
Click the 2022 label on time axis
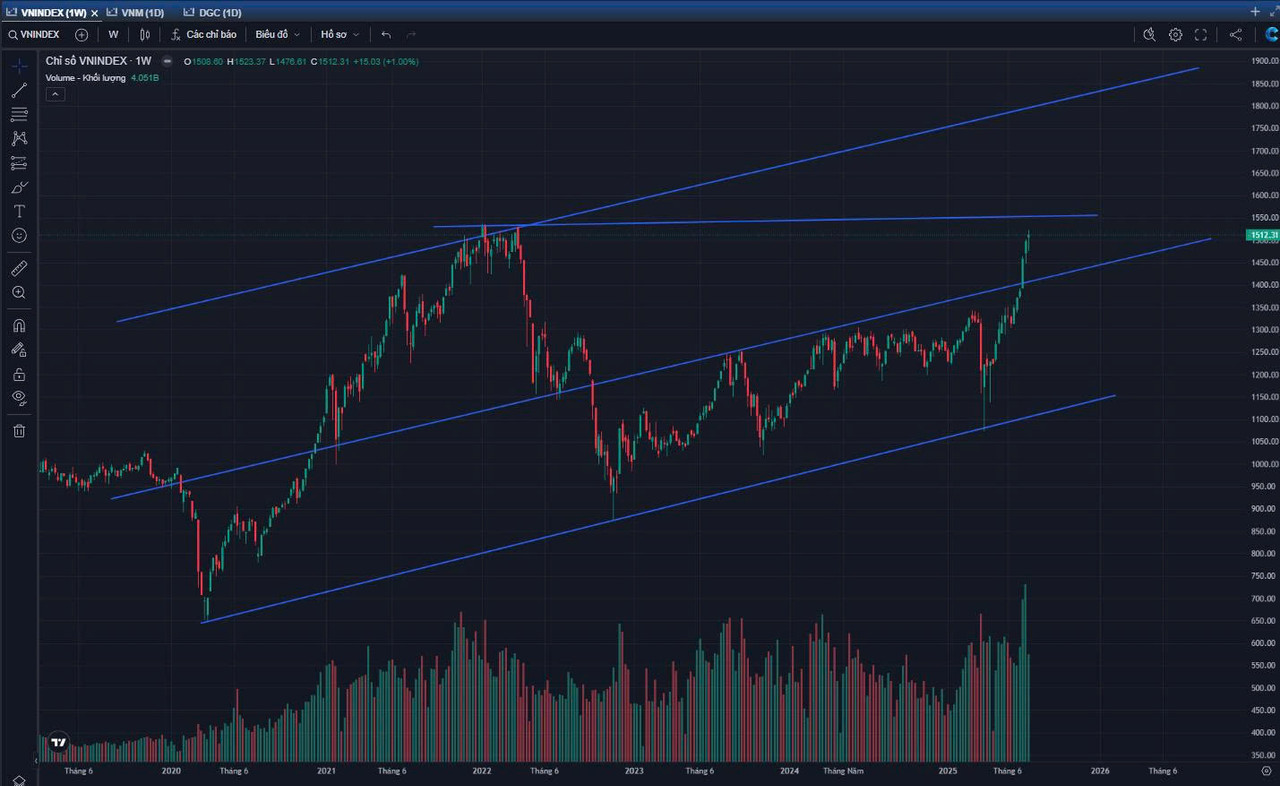pyautogui.click(x=482, y=771)
